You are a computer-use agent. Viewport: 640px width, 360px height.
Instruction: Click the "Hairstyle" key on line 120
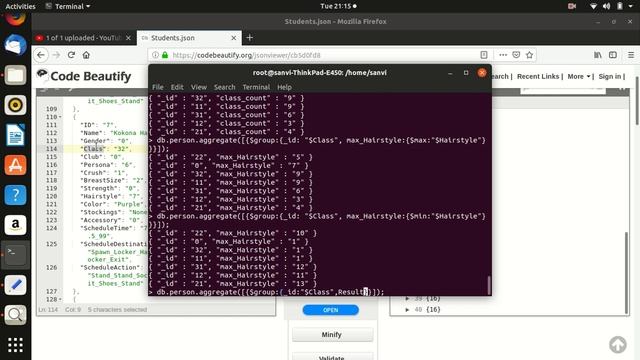[98, 196]
